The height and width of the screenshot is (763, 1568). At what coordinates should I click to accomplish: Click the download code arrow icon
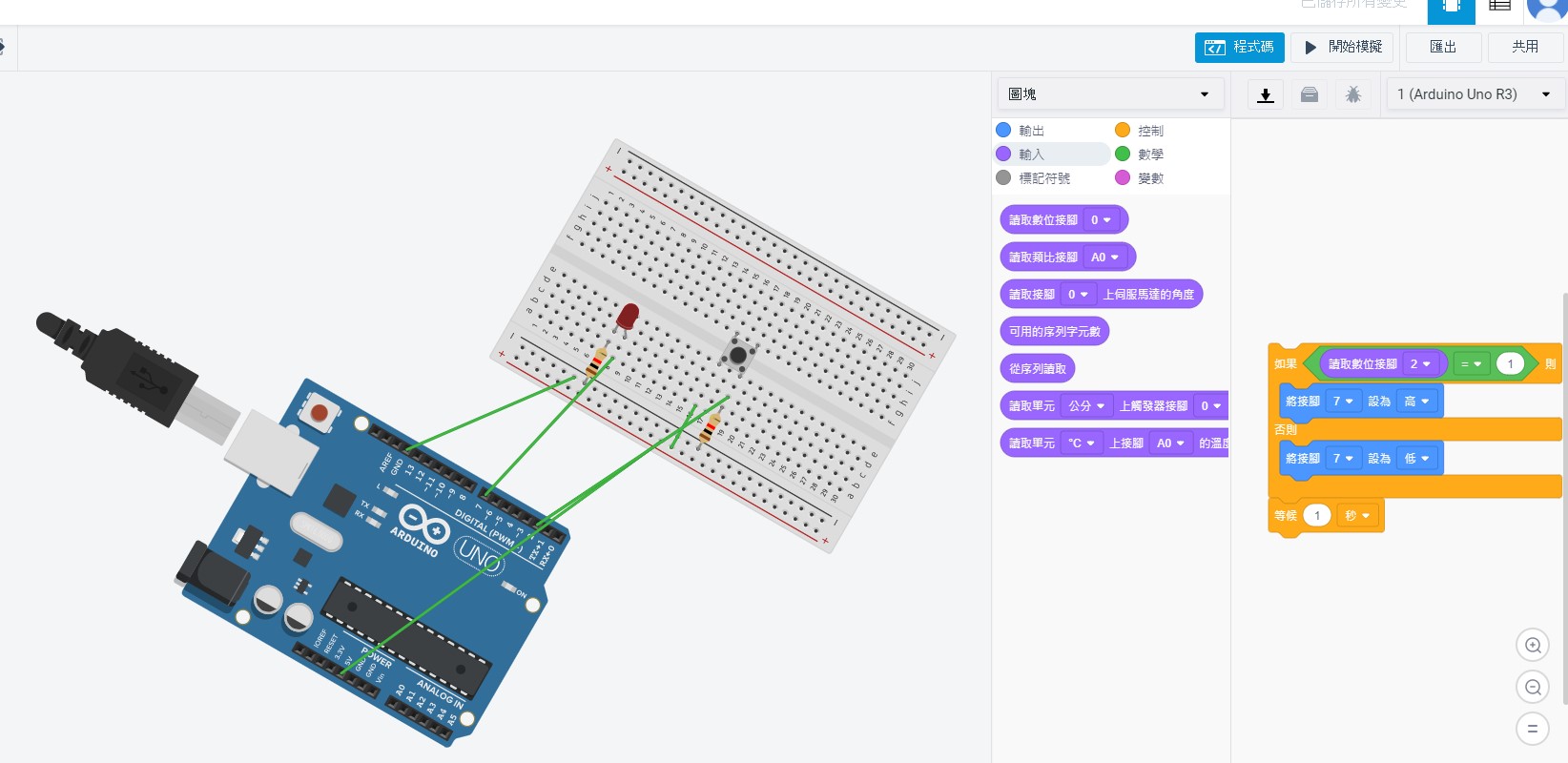point(1266,94)
